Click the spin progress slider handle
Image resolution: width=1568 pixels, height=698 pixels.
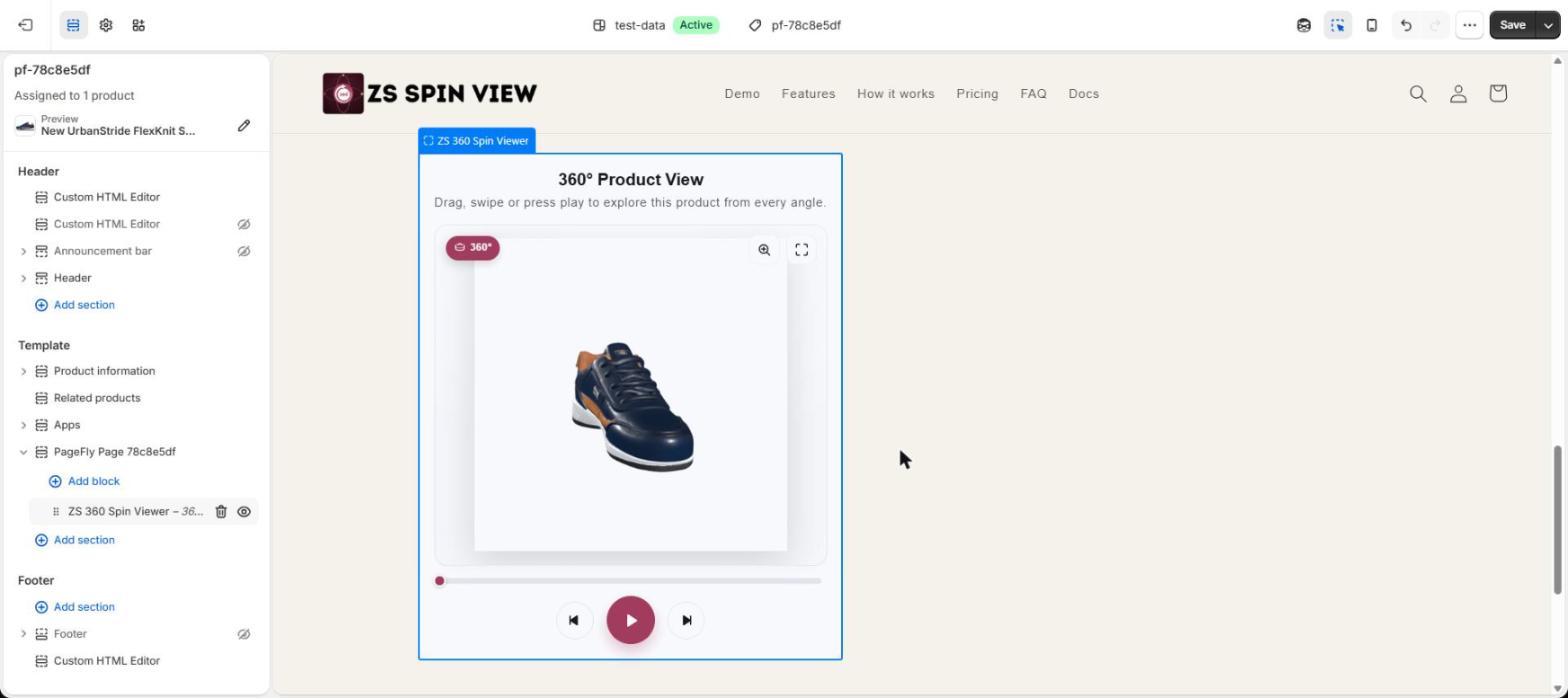click(x=439, y=581)
